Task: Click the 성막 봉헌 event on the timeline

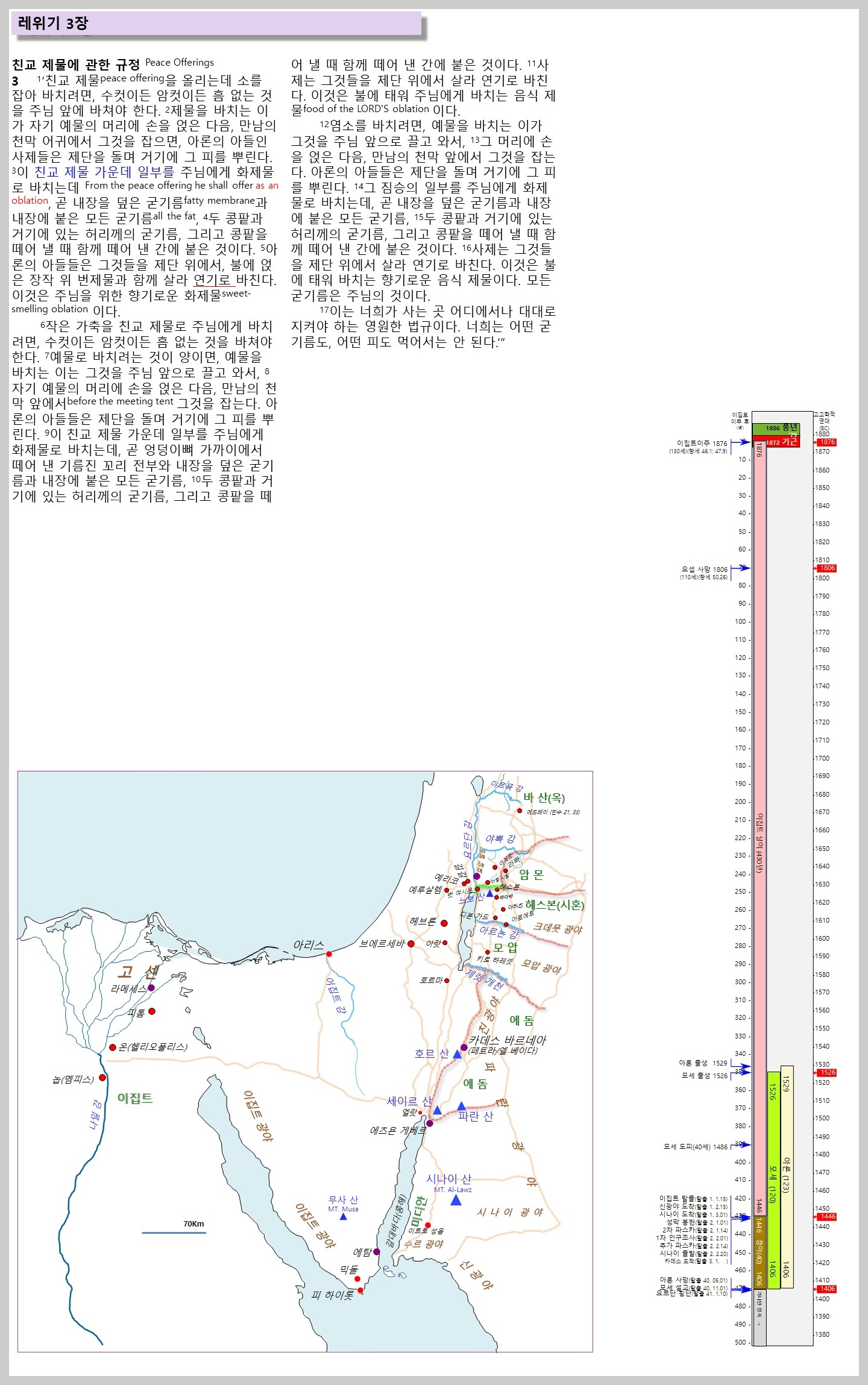Action: (x=697, y=1222)
